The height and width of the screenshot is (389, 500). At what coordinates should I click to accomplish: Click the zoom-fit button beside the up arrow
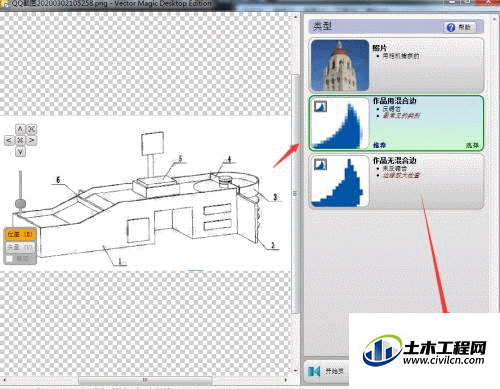pos(32,129)
